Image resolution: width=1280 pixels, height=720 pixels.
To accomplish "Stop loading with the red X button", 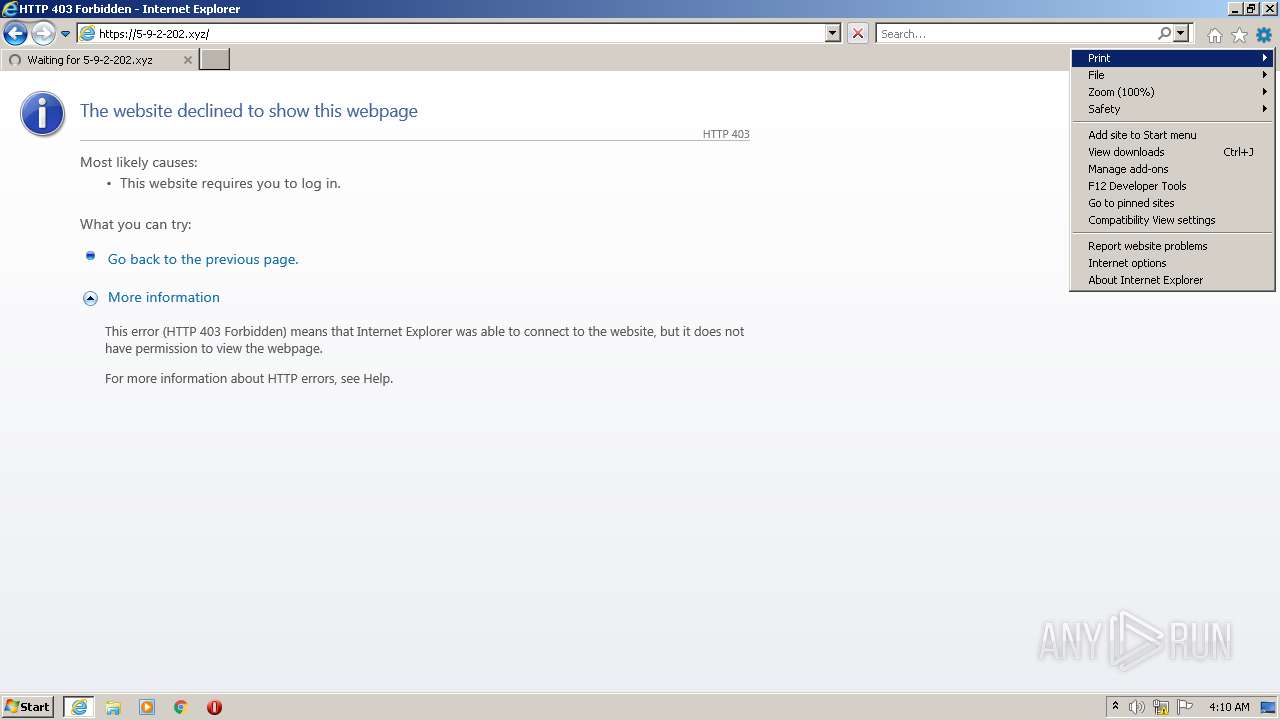I will [858, 33].
